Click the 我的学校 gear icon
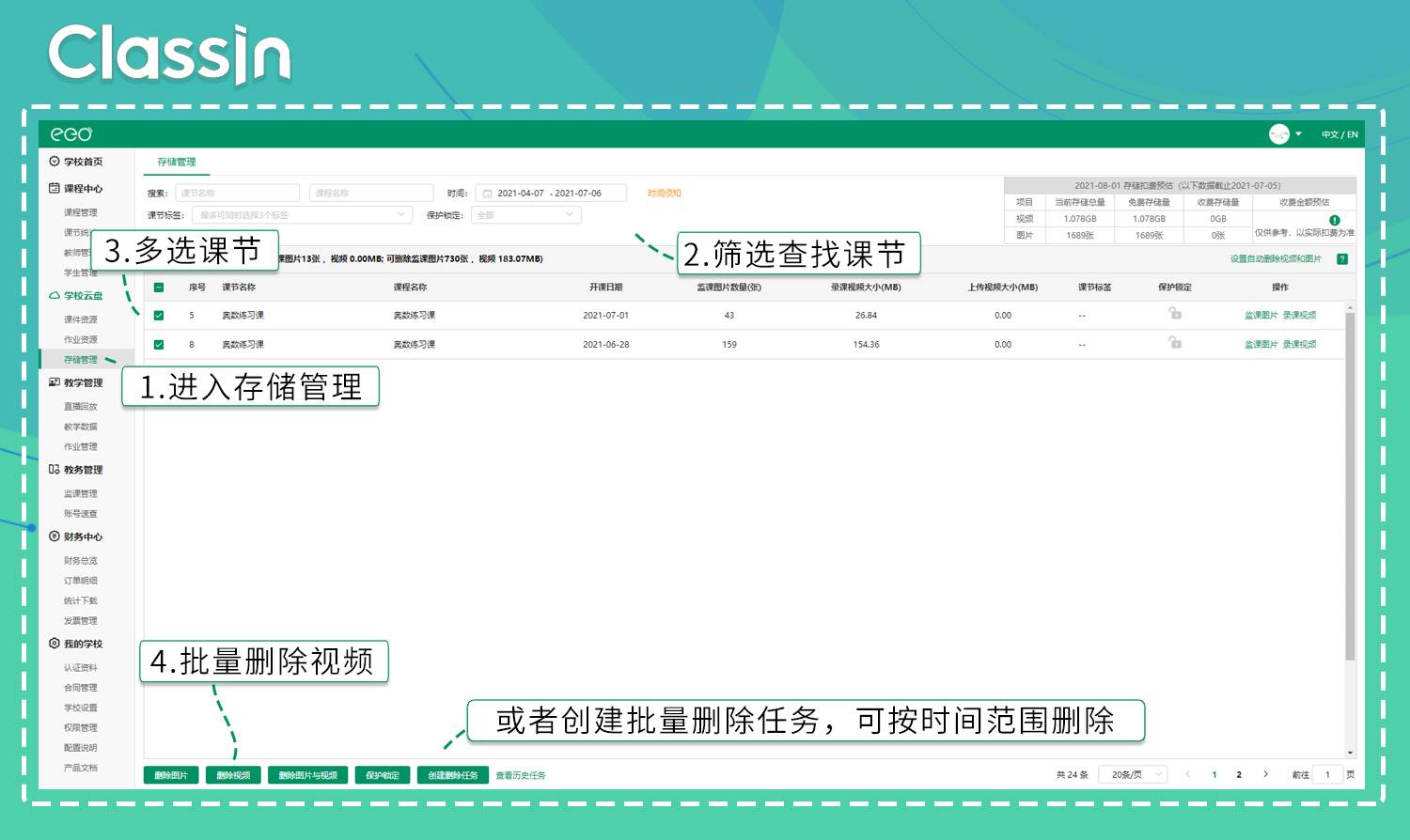Image resolution: width=1410 pixels, height=840 pixels. point(55,644)
